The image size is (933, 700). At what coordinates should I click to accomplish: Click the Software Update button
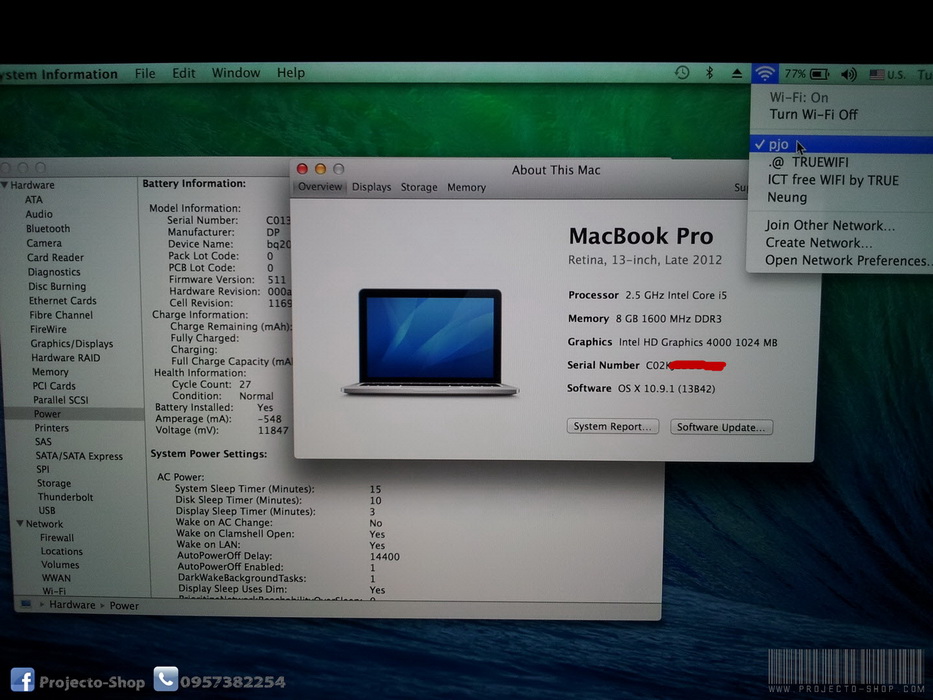click(721, 427)
